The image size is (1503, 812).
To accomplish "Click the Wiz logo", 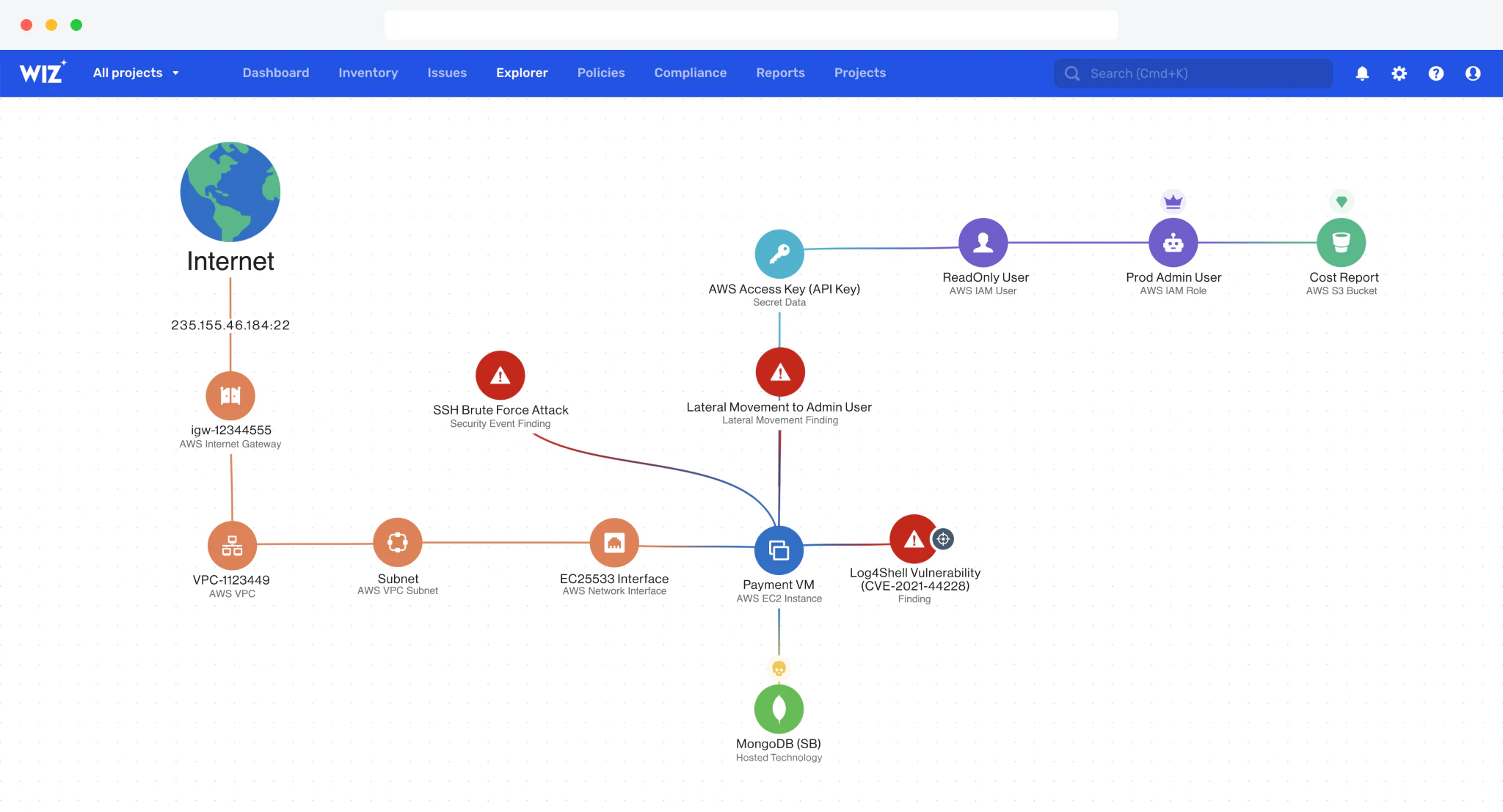I will click(43, 72).
